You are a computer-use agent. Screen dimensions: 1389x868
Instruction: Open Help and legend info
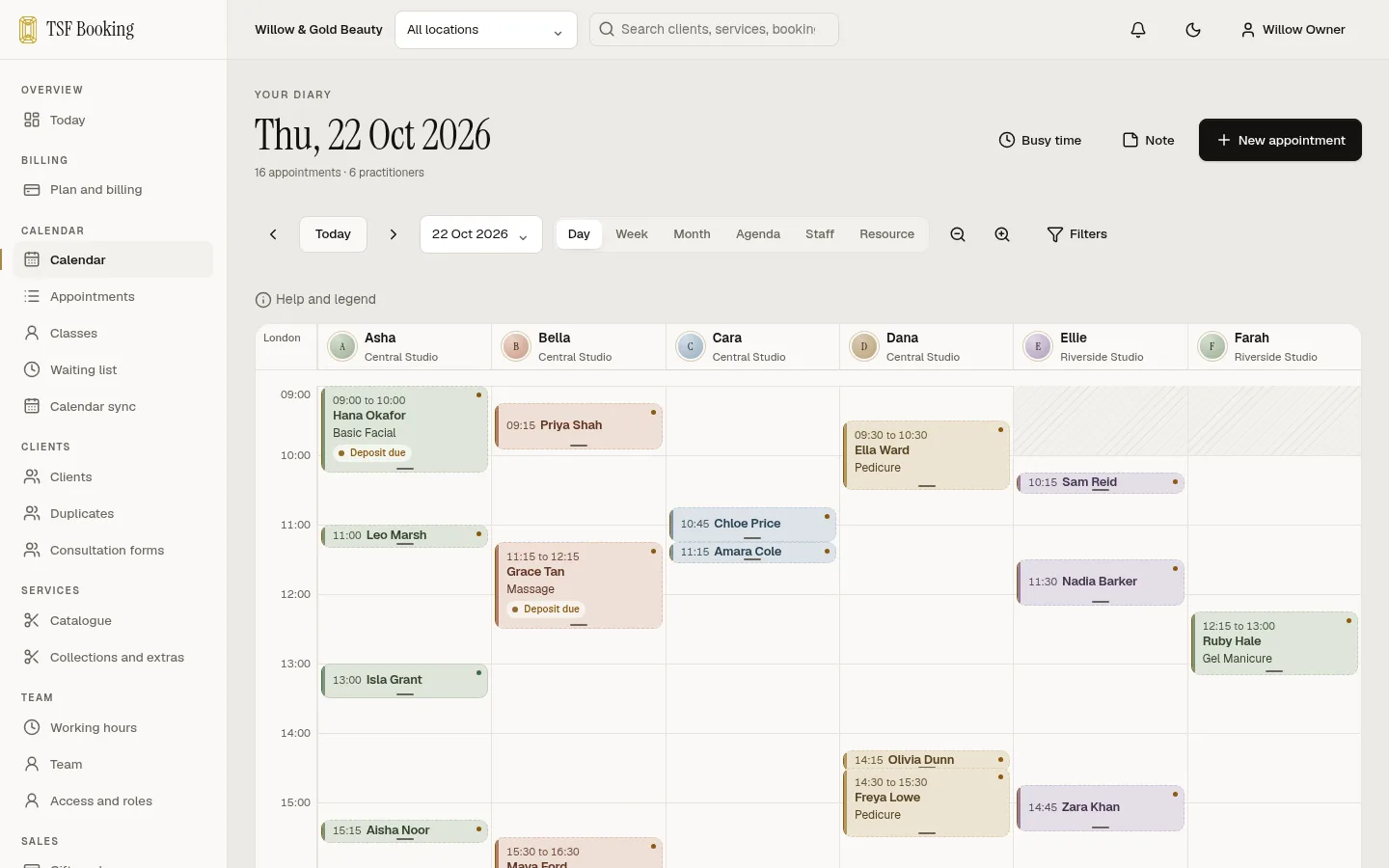tap(315, 299)
